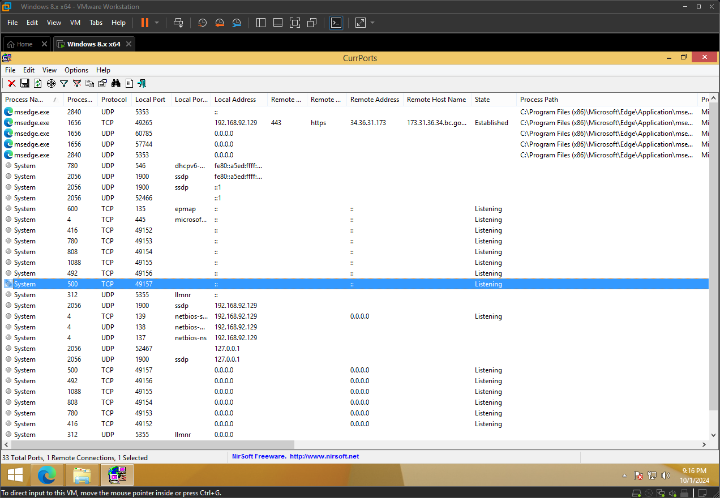This screenshot has height=498, width=720.
Task: Toggle the VMware library sidebar icon
Action: [x=261, y=22]
